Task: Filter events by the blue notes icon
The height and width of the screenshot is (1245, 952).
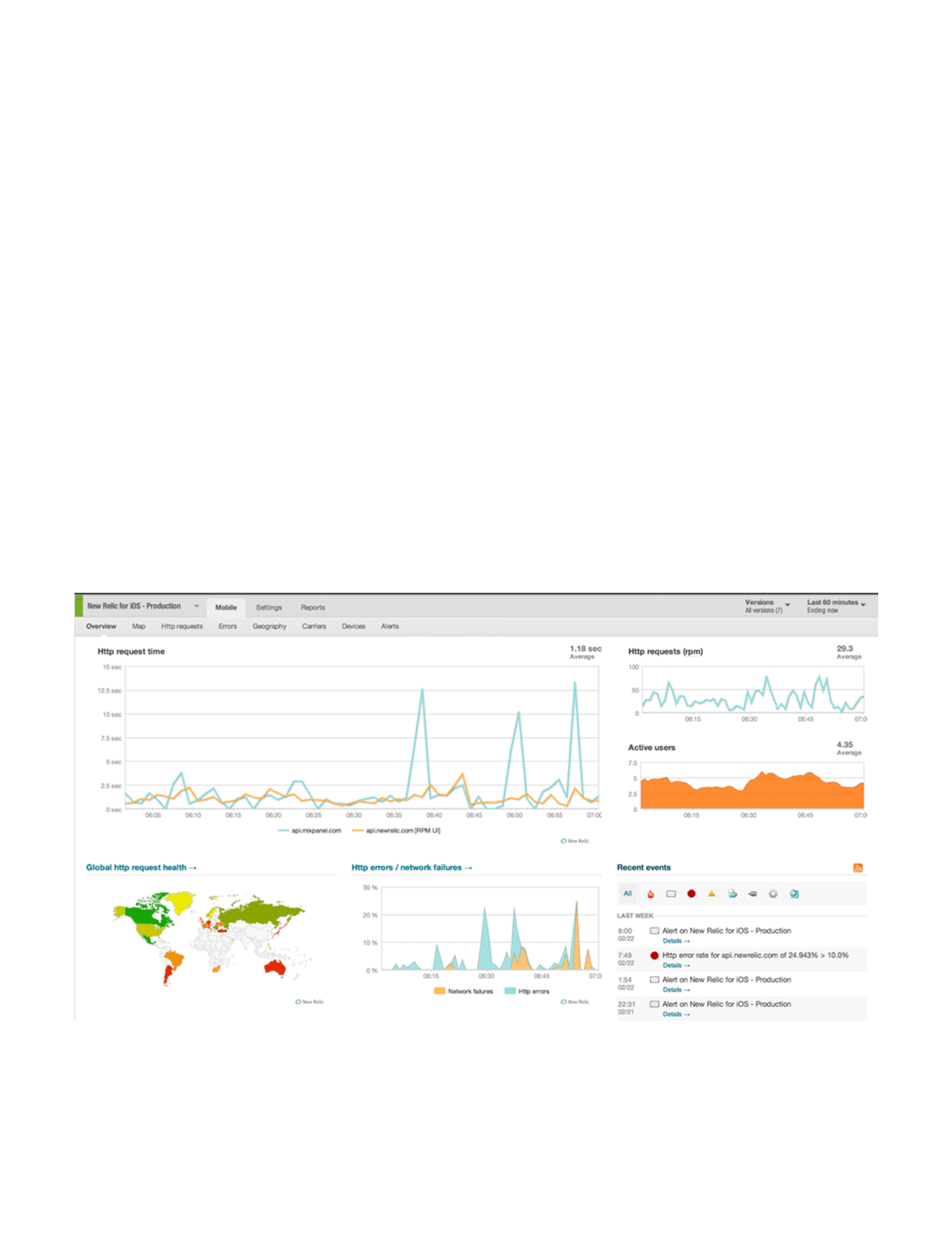Action: (794, 893)
